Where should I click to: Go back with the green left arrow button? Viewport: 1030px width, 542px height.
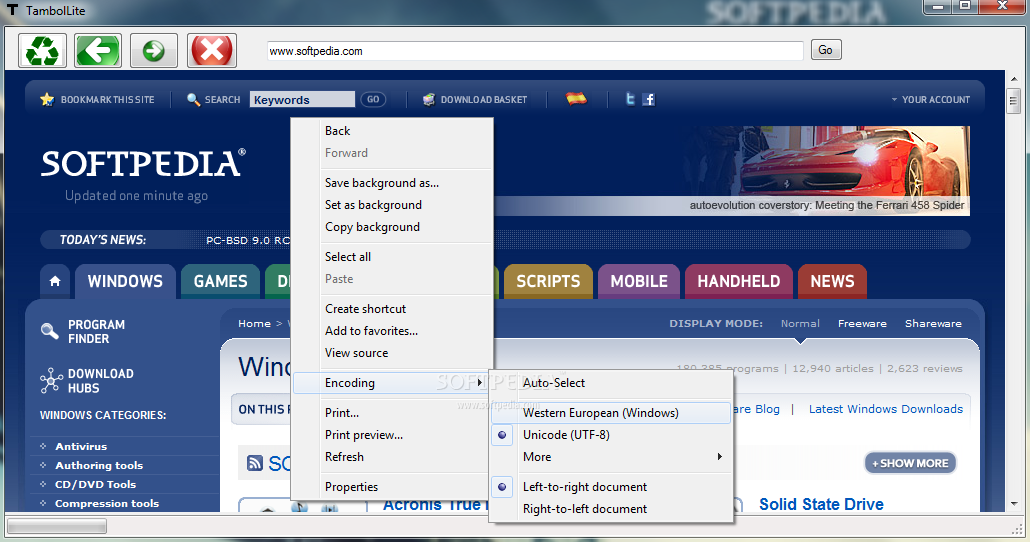point(98,51)
